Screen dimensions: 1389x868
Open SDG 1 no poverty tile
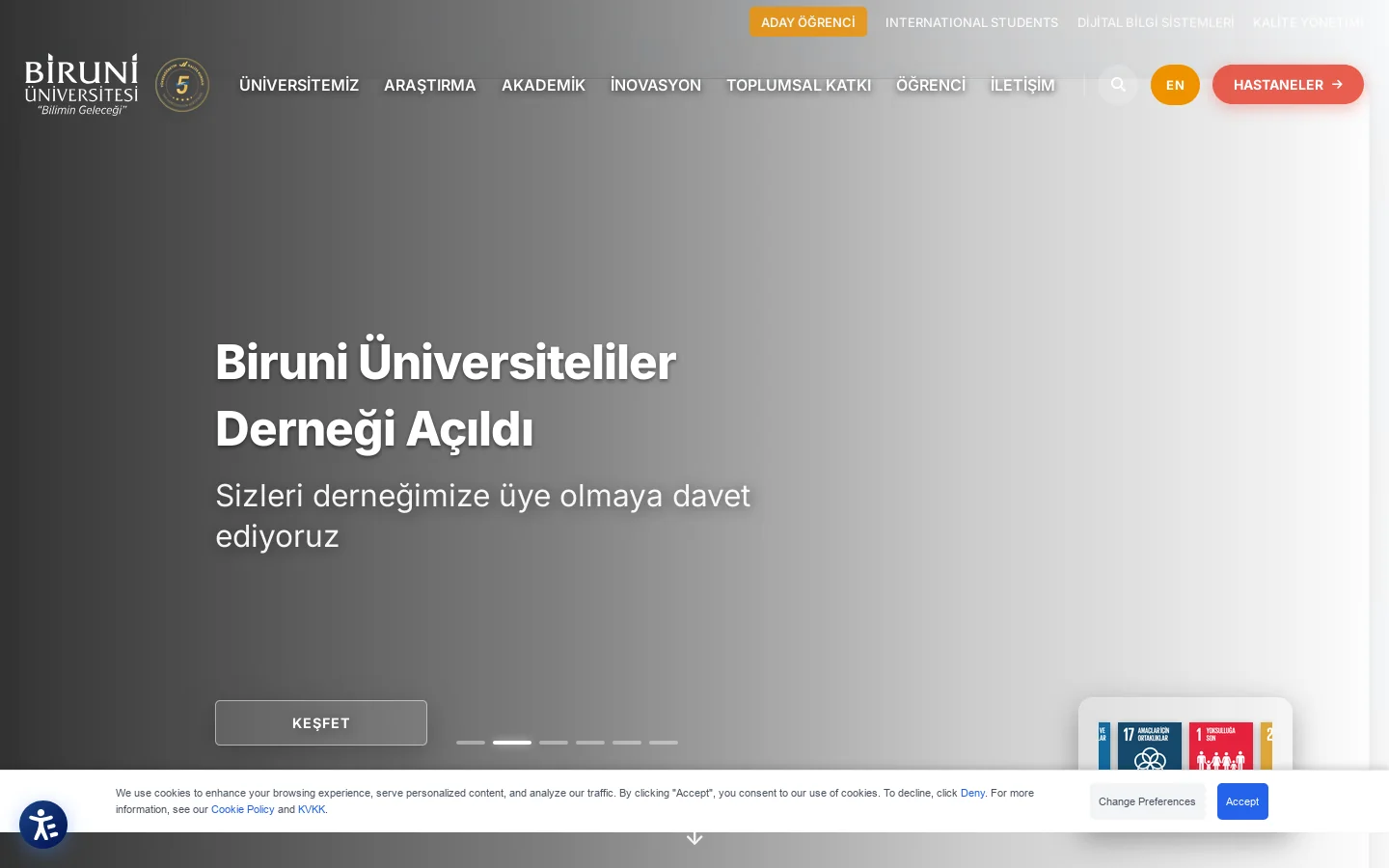point(1221,746)
